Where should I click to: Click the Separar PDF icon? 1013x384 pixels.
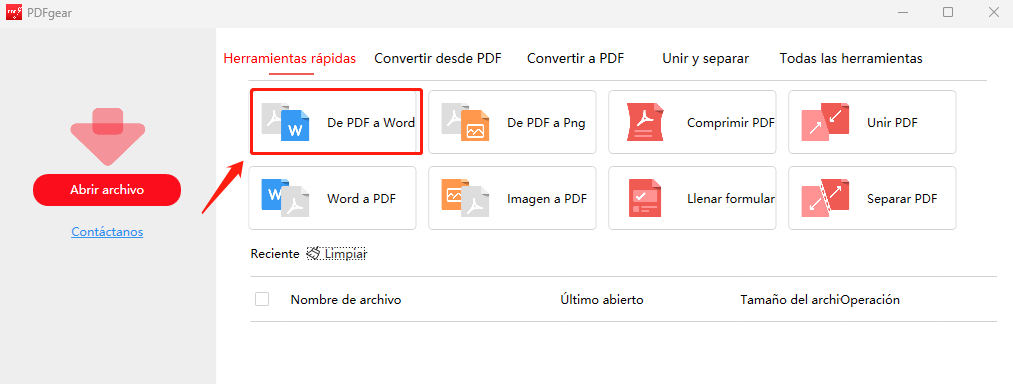[x=825, y=198]
